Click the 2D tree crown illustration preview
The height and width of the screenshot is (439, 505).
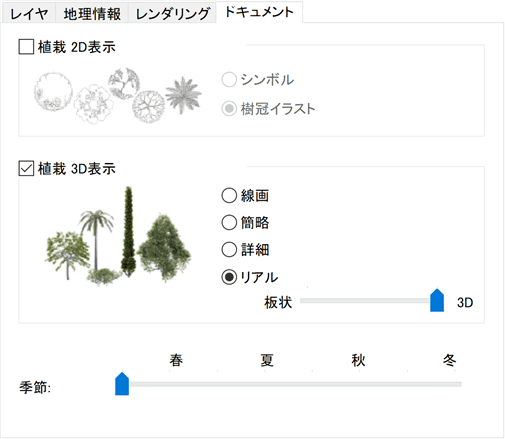118,96
